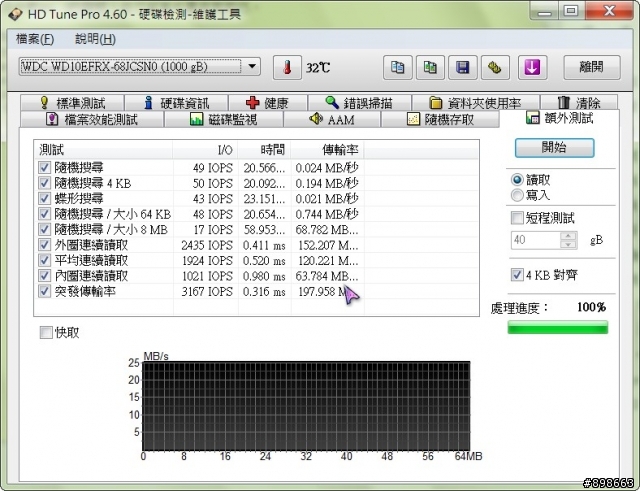Click the I/O column header
Image resolution: width=640 pixels, height=491 pixels.
click(205, 150)
